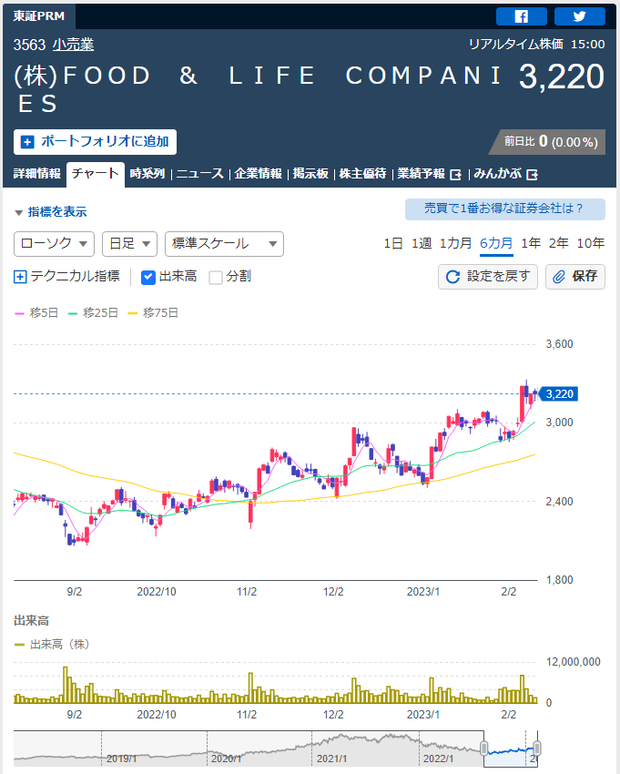Click the external link icon next to みんかぶ

[532, 174]
